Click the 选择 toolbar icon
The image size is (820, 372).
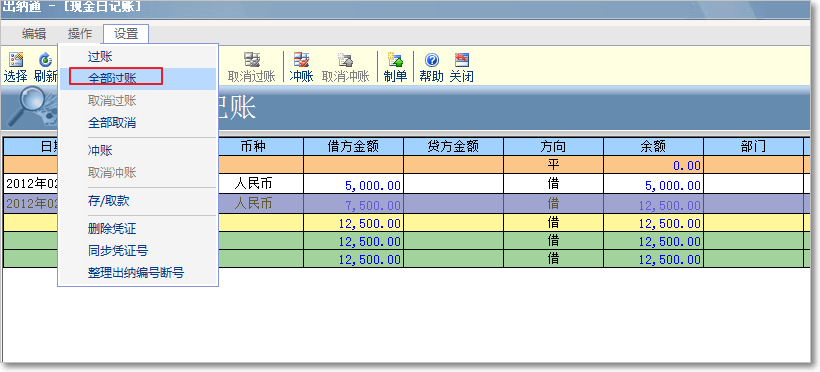pos(16,67)
